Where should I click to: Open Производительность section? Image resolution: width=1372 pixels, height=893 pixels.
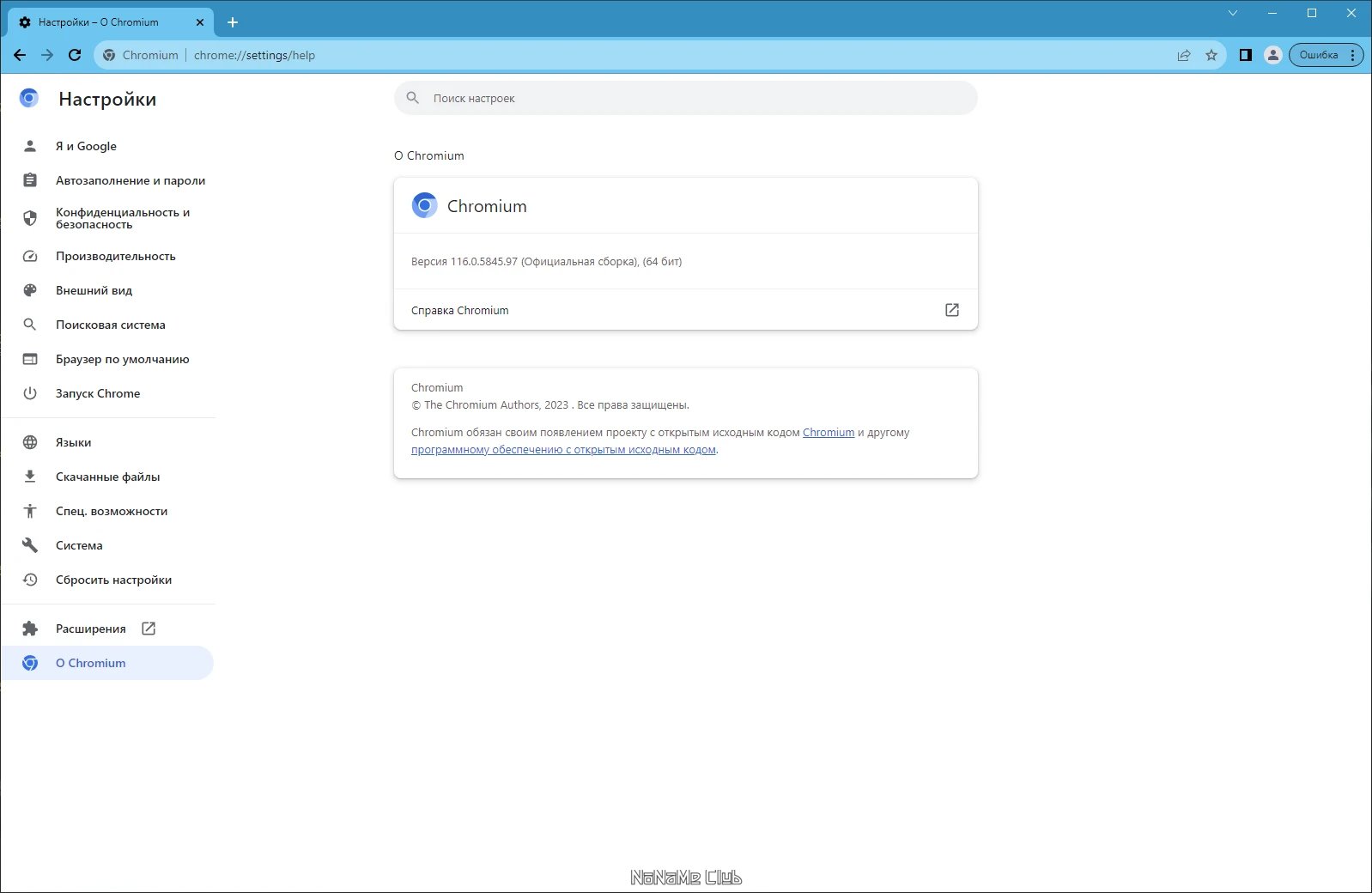(x=108, y=256)
